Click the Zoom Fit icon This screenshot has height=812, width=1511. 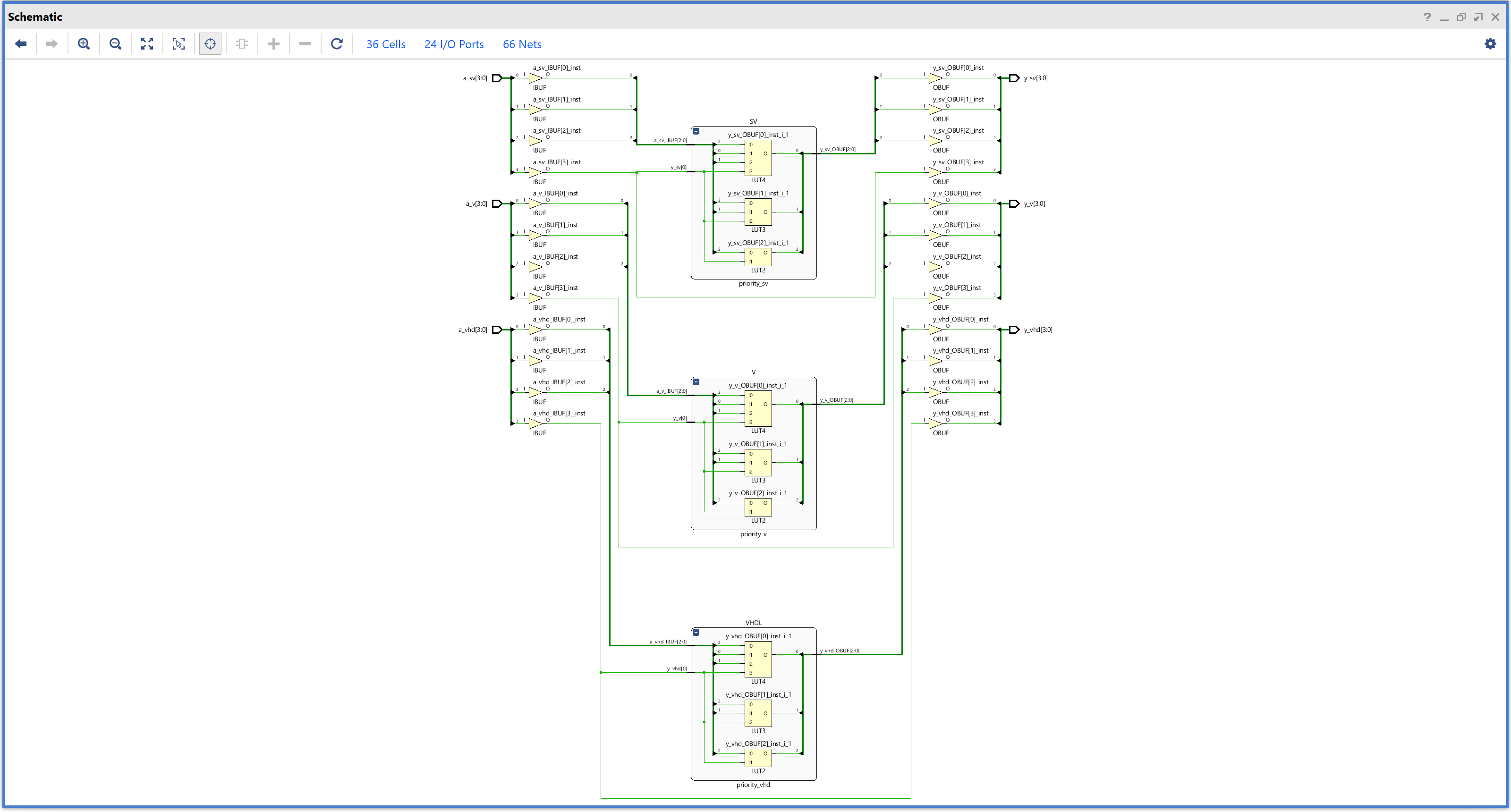click(x=147, y=44)
